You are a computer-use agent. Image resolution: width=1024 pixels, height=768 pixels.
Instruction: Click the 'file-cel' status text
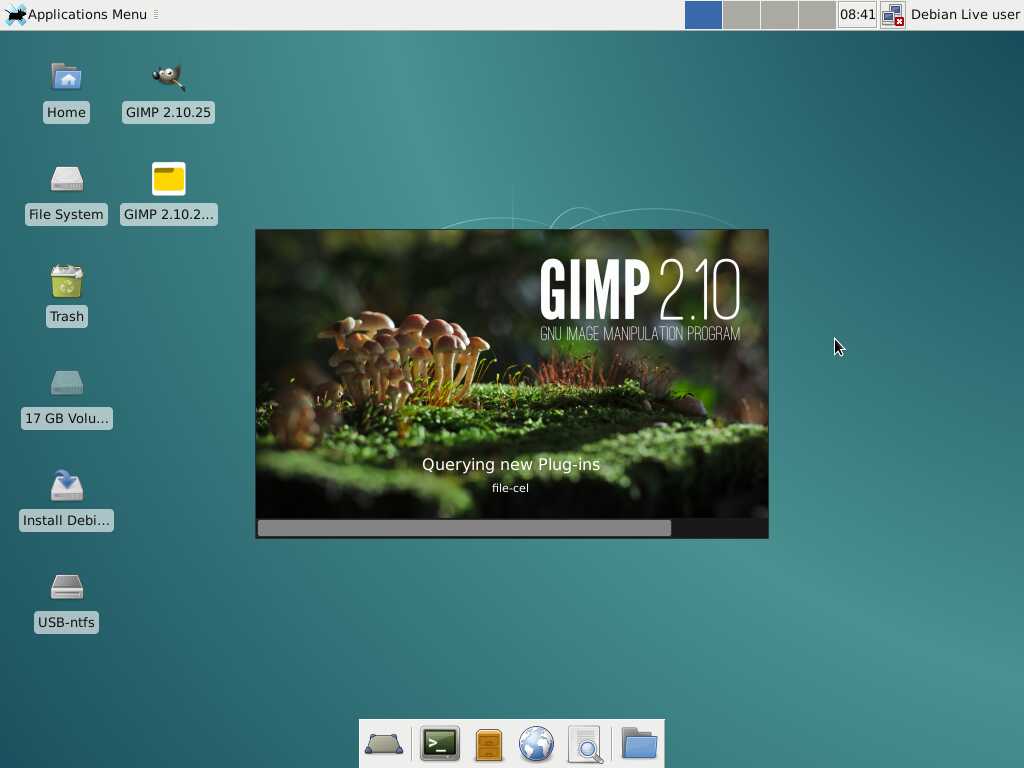tap(510, 488)
